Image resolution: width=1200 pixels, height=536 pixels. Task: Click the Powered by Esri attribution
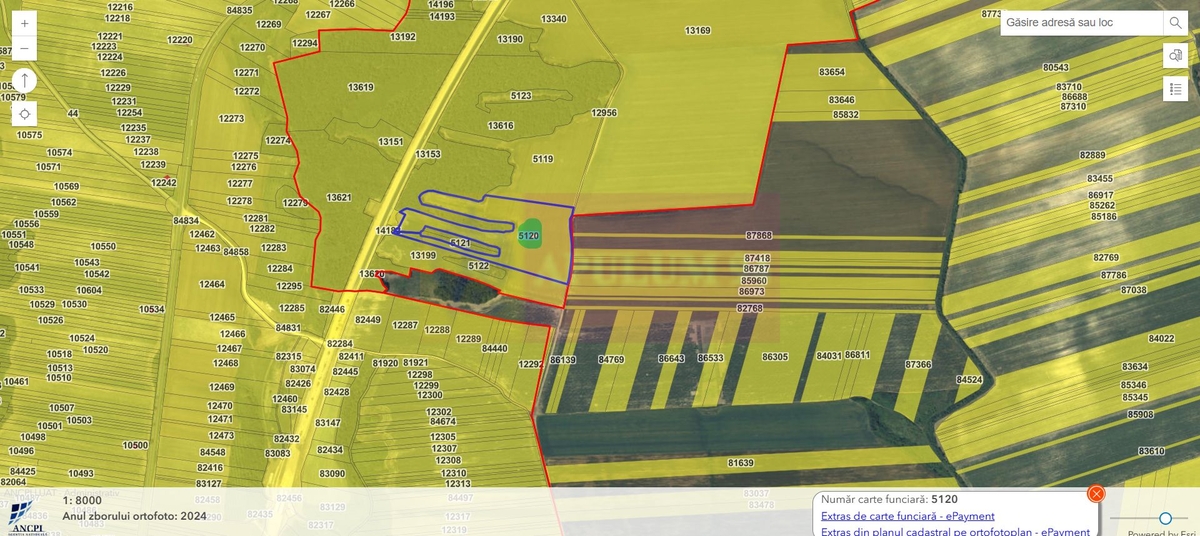click(1160, 533)
